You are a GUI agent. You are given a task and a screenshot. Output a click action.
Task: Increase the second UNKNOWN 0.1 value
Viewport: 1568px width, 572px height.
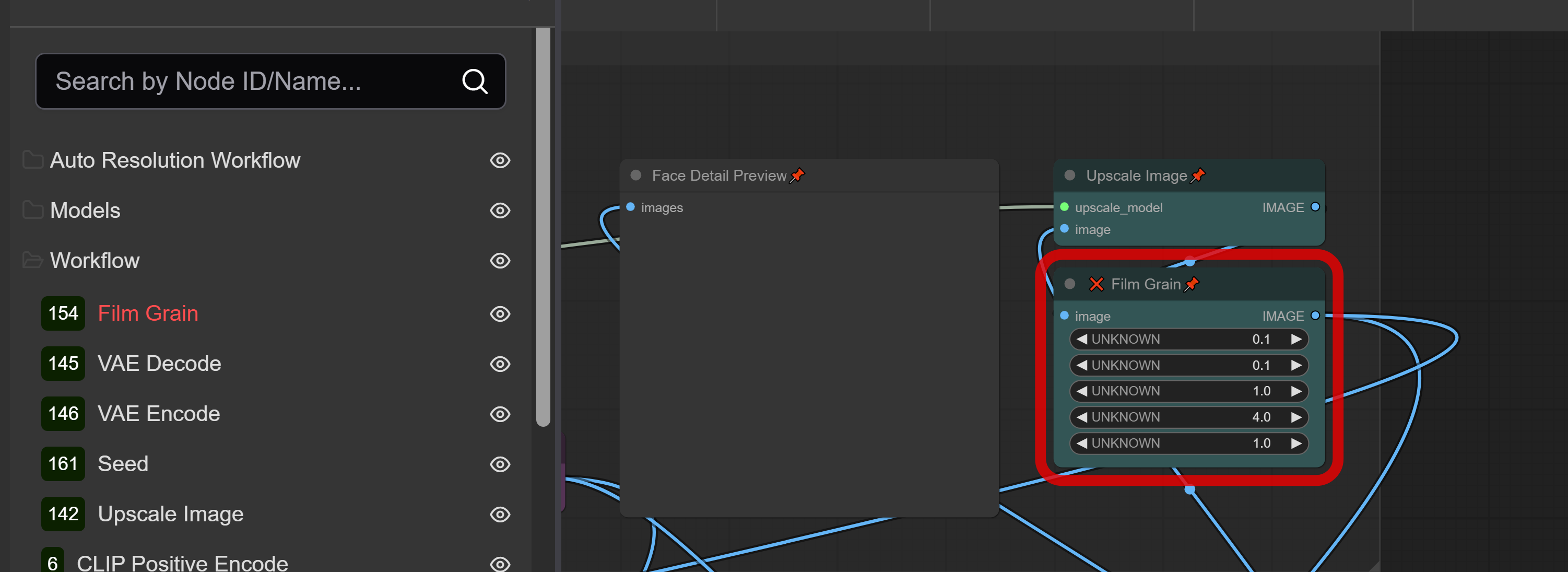click(x=1296, y=366)
